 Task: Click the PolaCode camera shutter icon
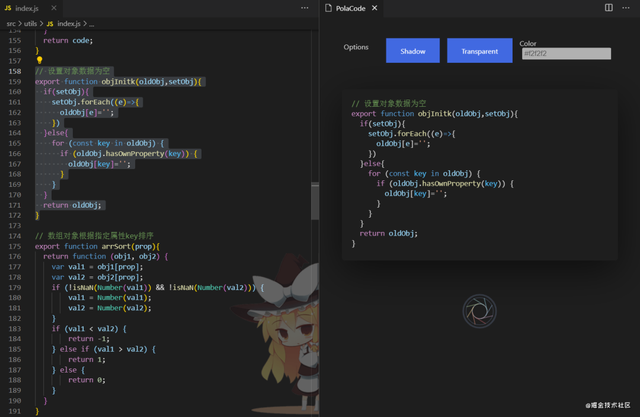tap(479, 311)
